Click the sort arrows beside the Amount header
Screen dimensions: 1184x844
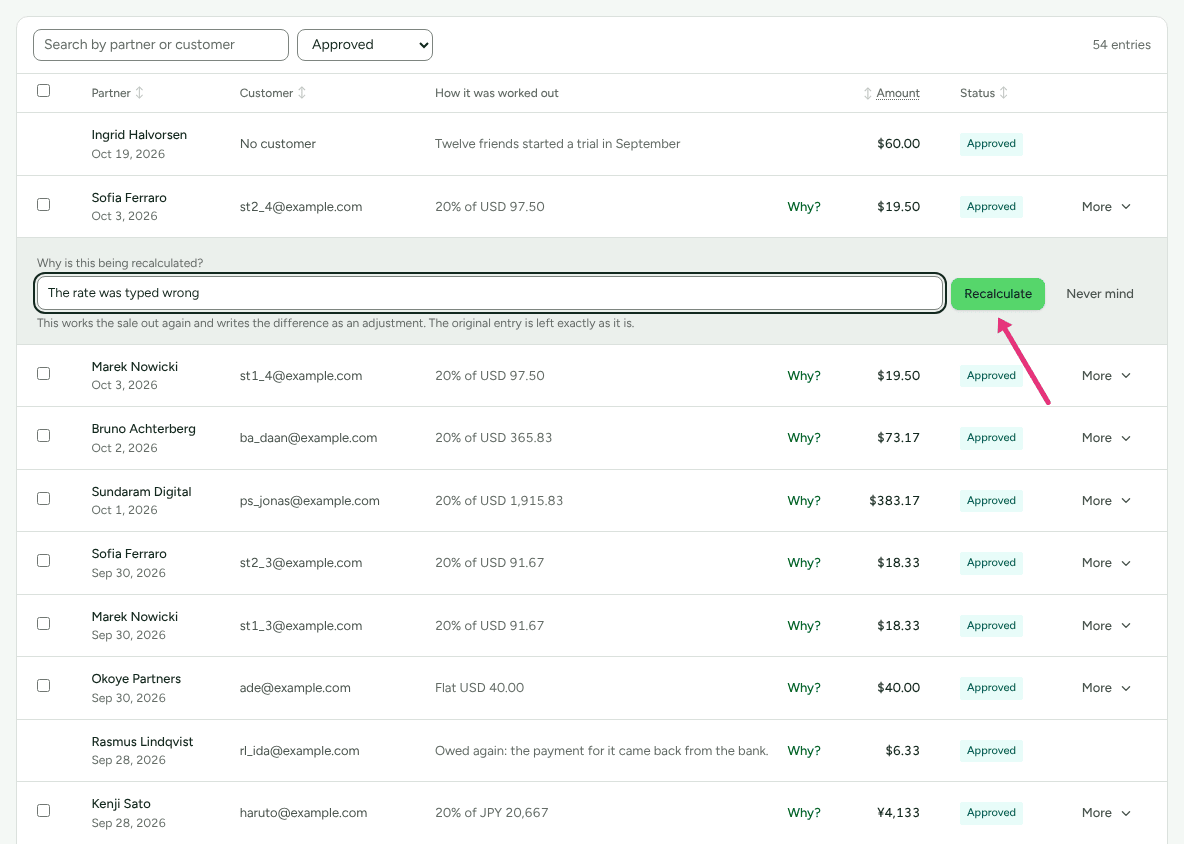(868, 93)
